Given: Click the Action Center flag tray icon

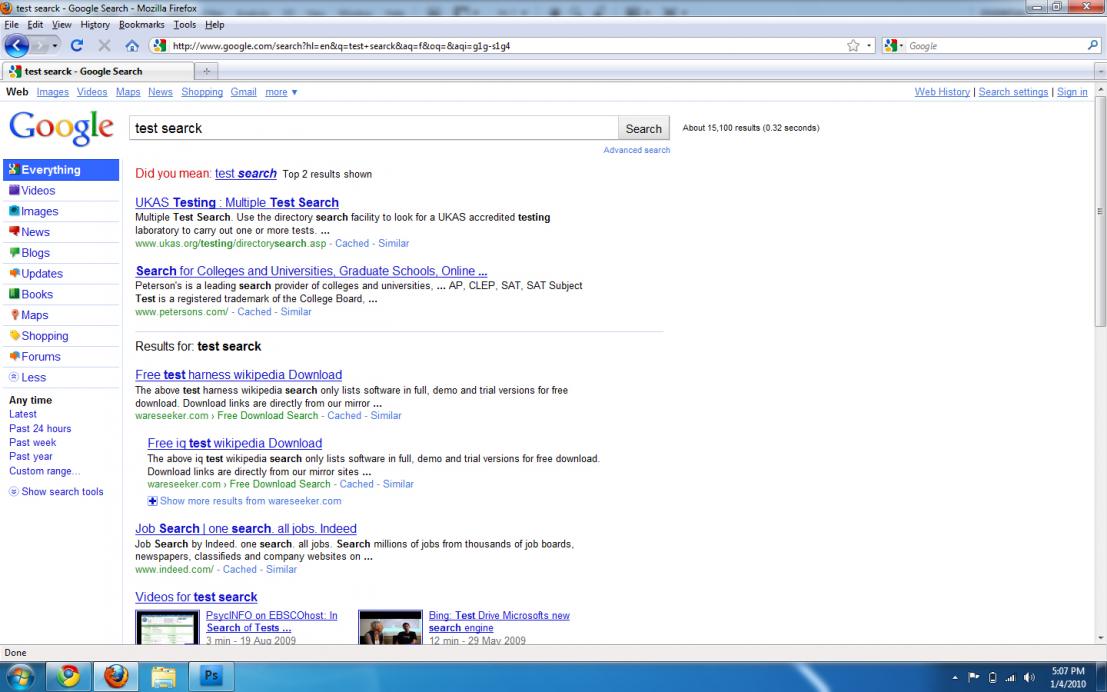Looking at the screenshot, I should point(974,677).
